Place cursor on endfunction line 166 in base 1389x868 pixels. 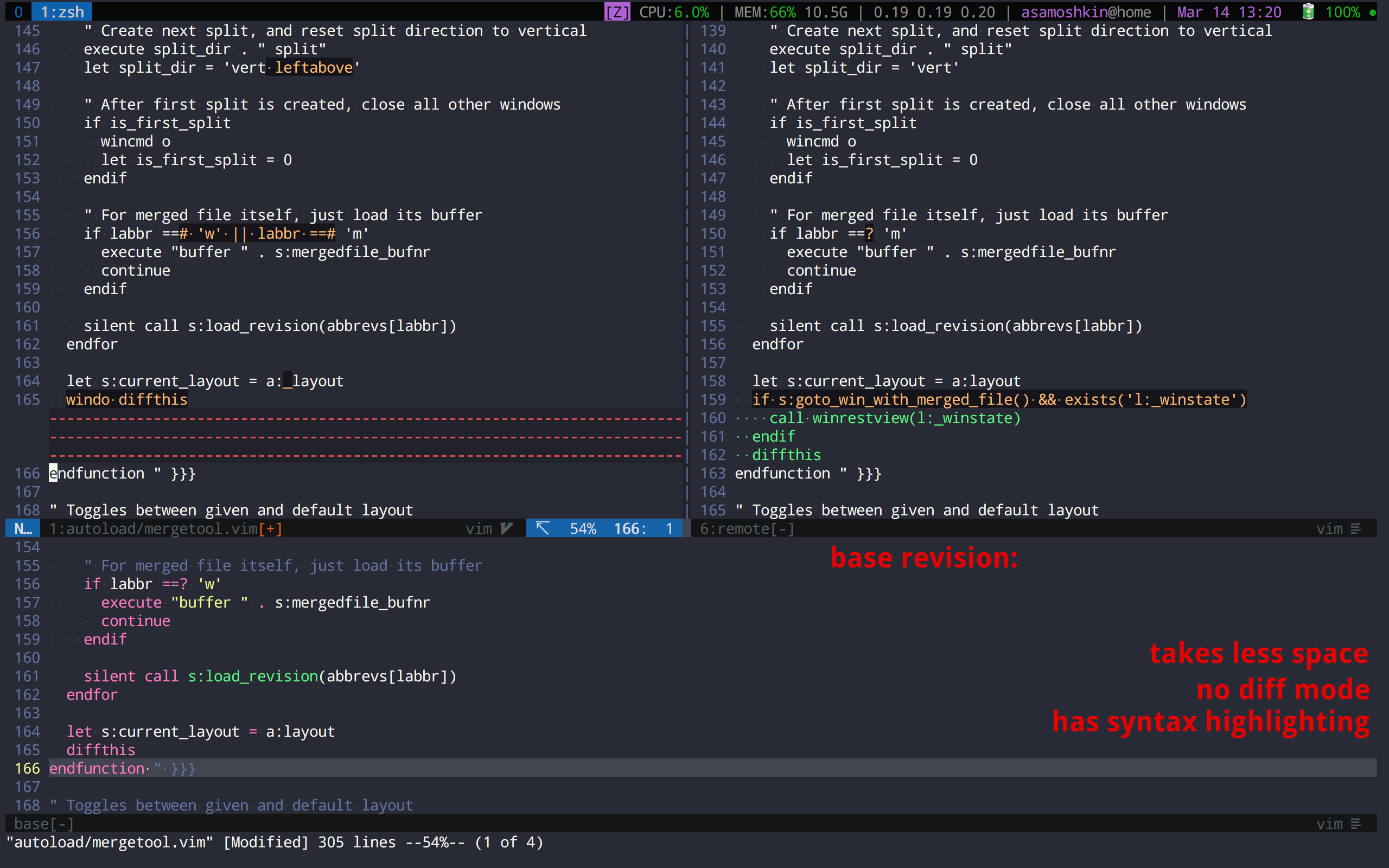coord(98,768)
